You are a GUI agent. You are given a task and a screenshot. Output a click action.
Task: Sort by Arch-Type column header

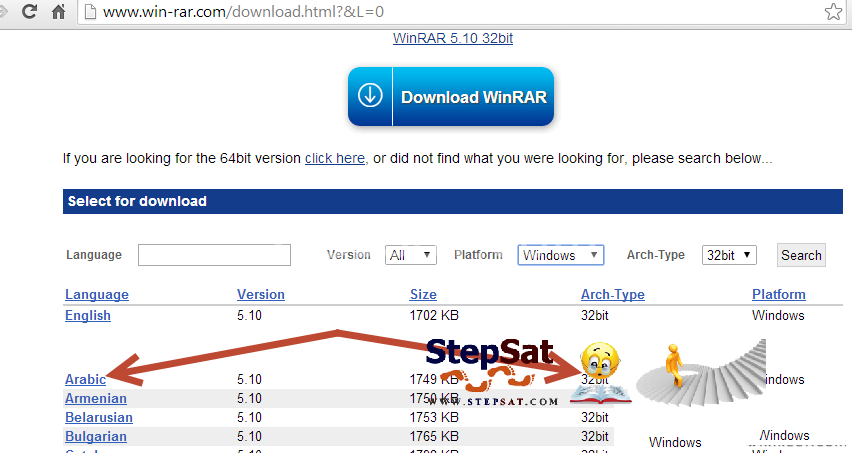tap(612, 295)
